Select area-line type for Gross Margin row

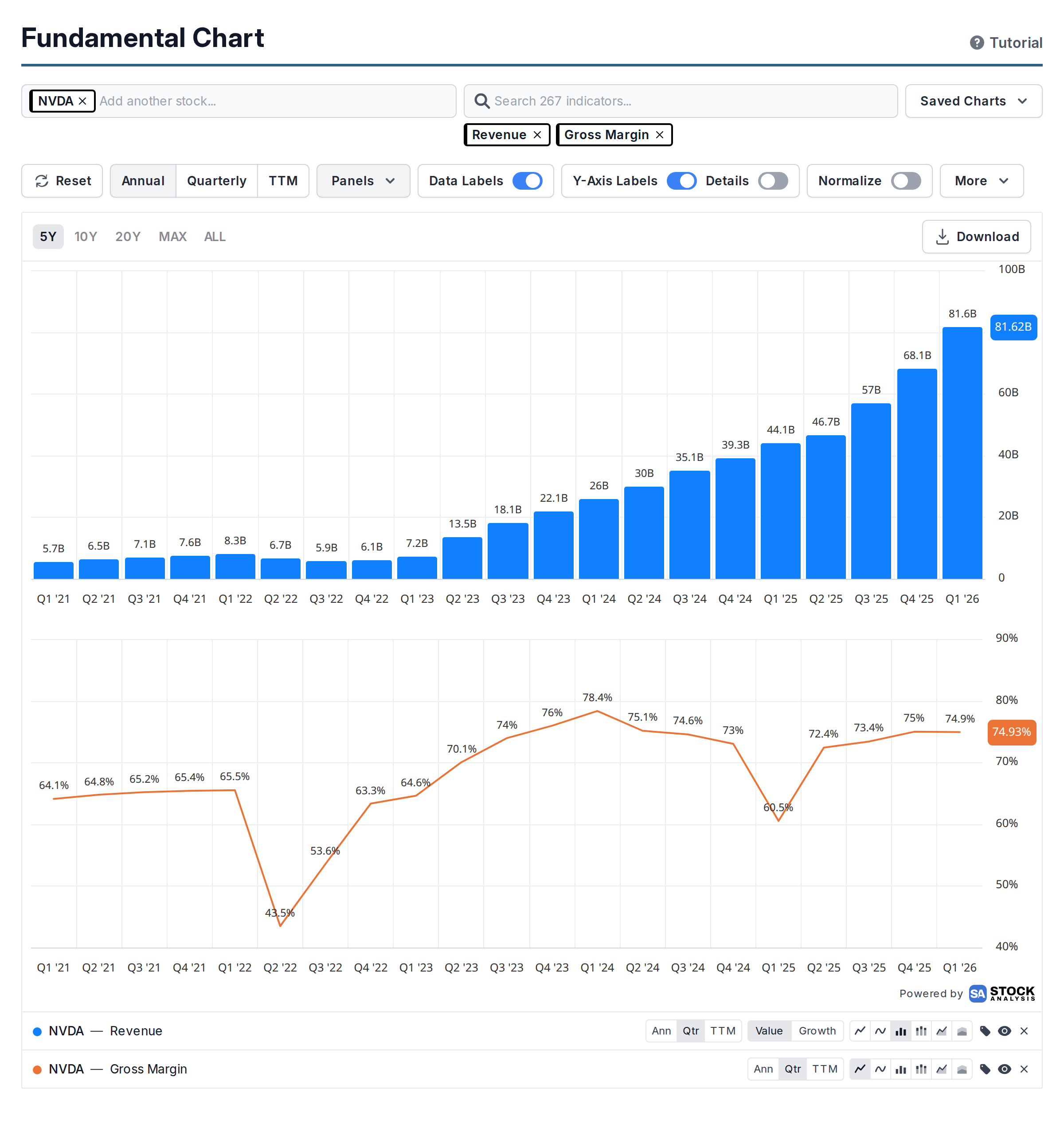coord(942,1069)
